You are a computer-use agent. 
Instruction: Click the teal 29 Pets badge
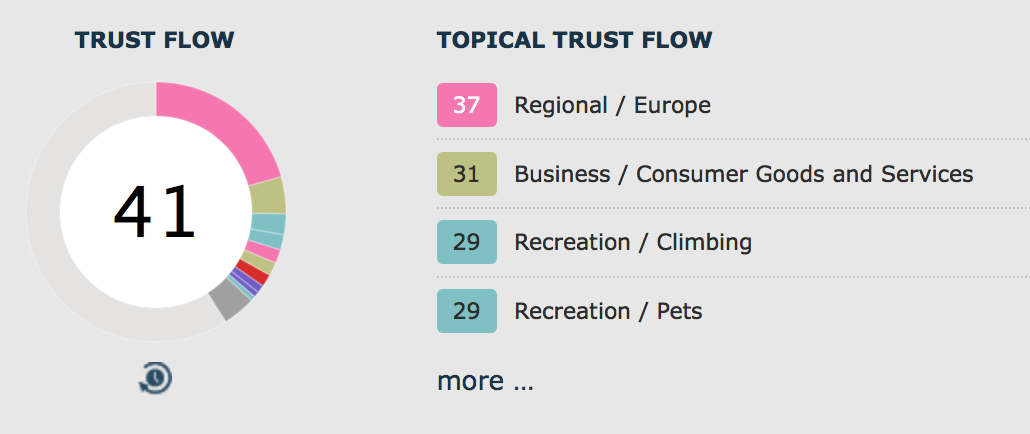point(466,311)
